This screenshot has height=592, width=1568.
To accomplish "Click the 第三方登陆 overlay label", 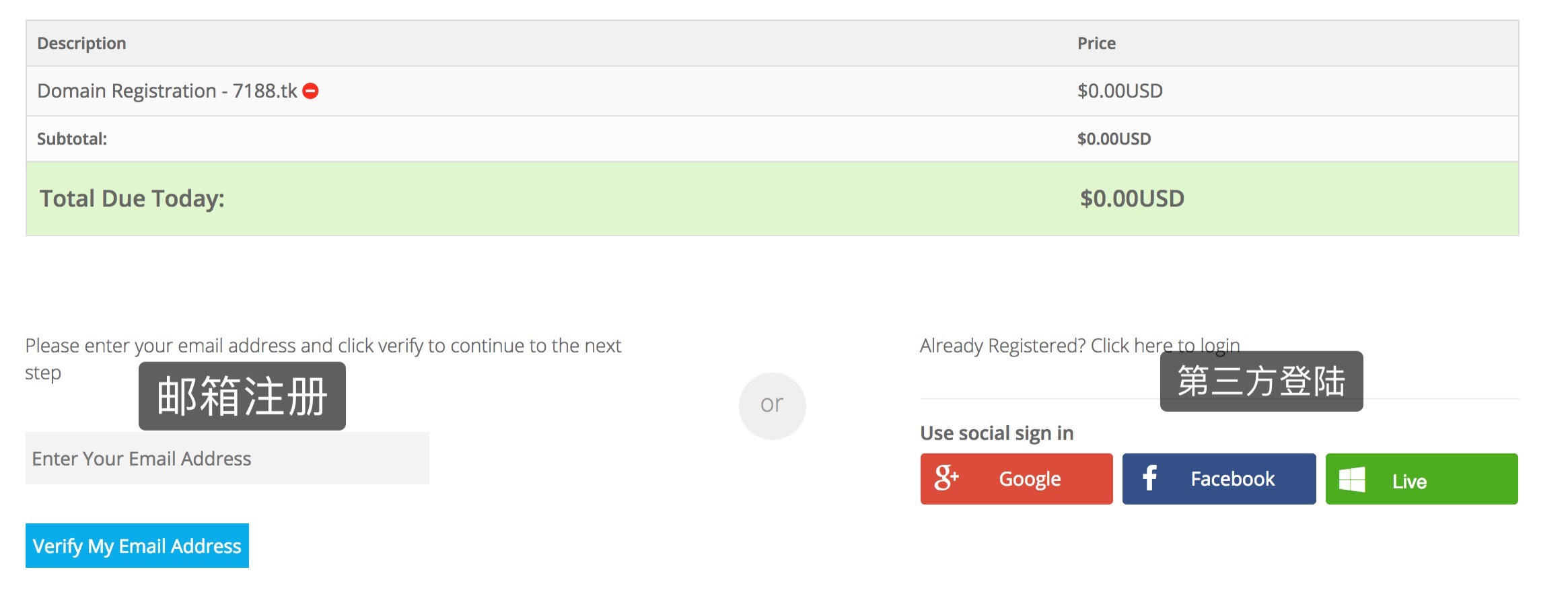I will 1261,381.
